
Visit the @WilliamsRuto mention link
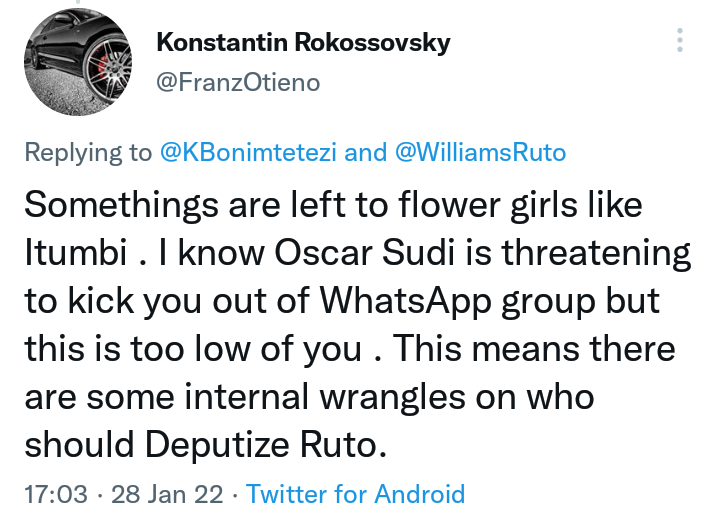(x=480, y=152)
